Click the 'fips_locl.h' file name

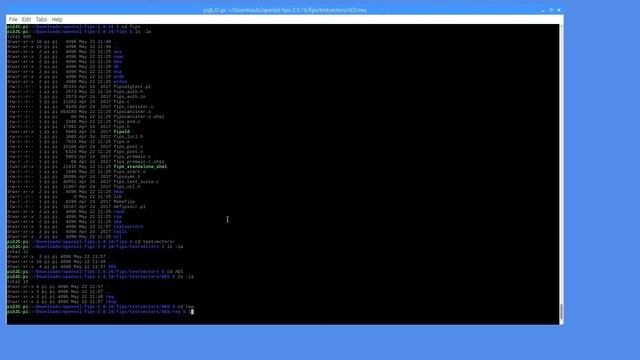[x=128, y=137]
